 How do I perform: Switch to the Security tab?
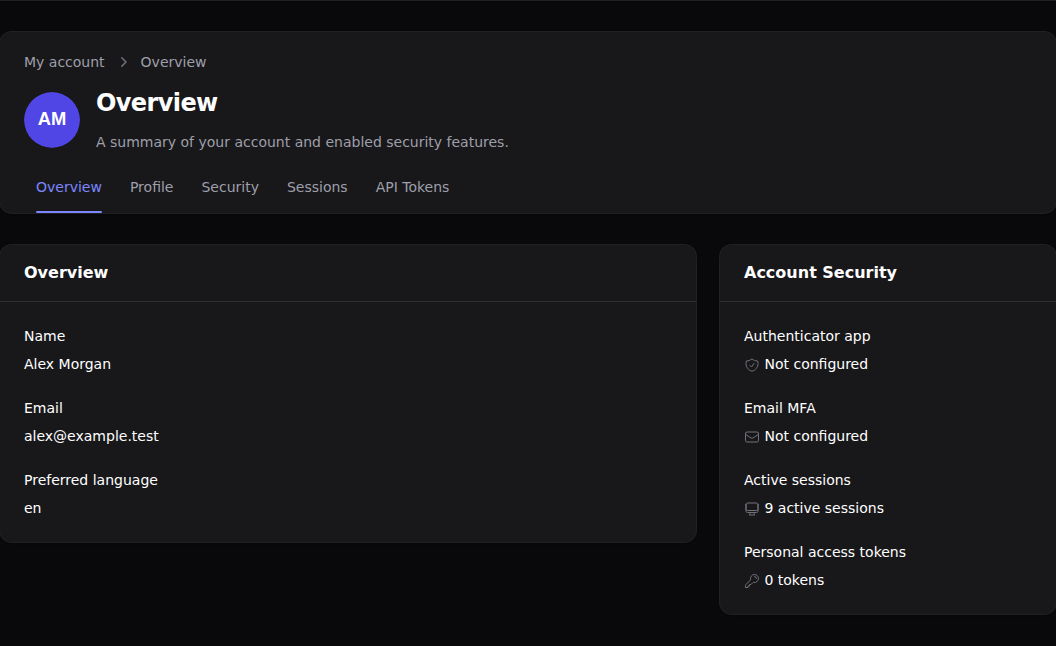[x=230, y=187]
